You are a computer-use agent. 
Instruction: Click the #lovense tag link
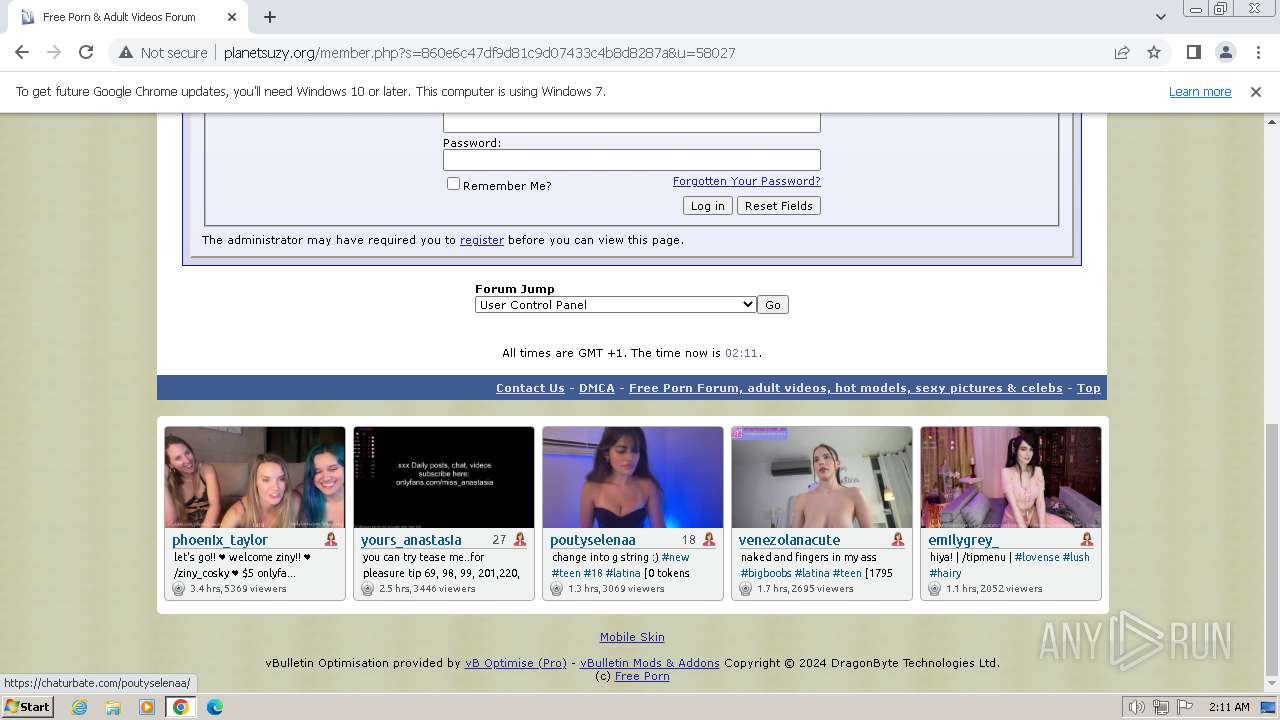coord(1036,557)
